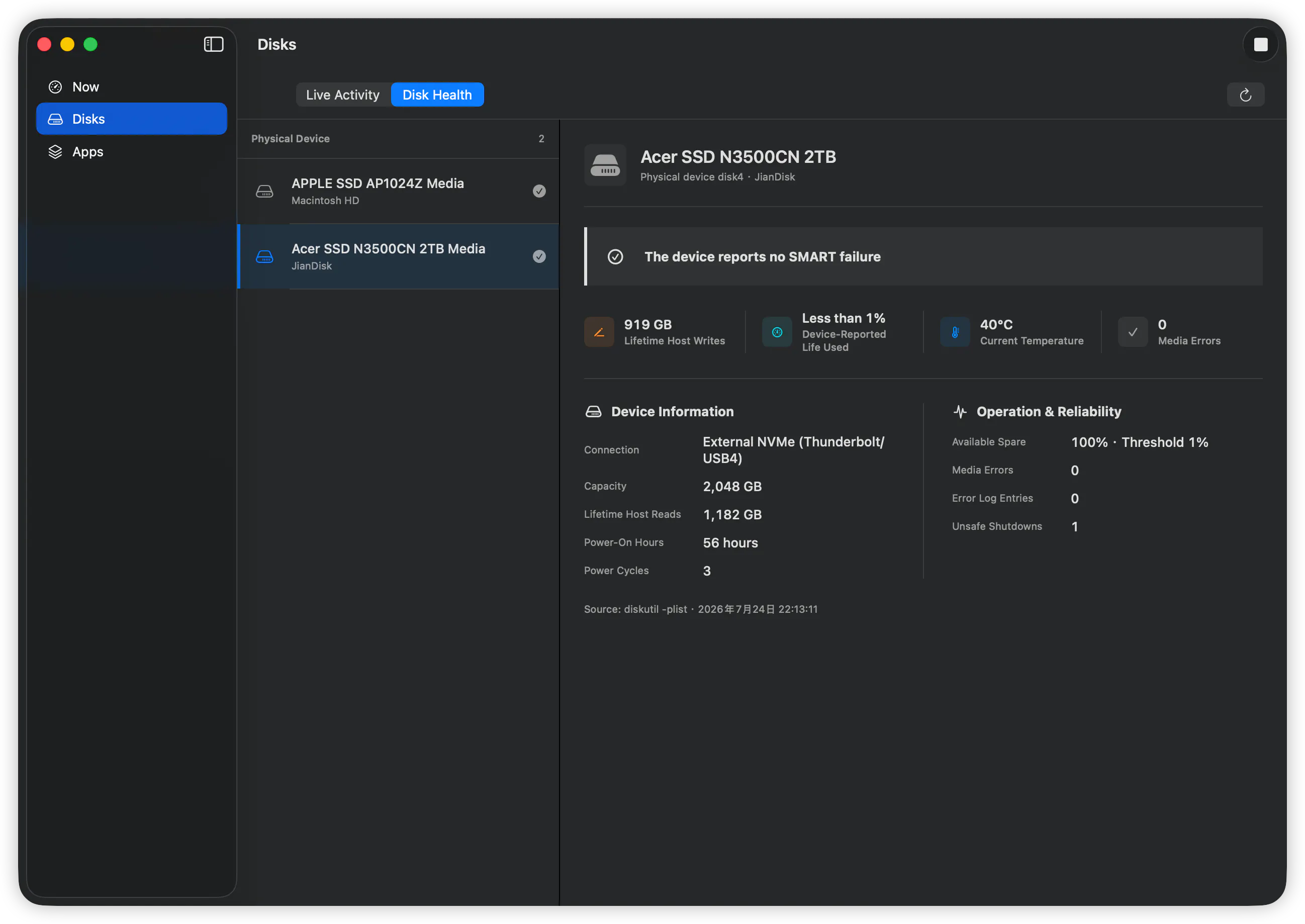Click the blue drive icon beside Acer SSD Media
Screen dimensions: 1305x924
click(264, 256)
